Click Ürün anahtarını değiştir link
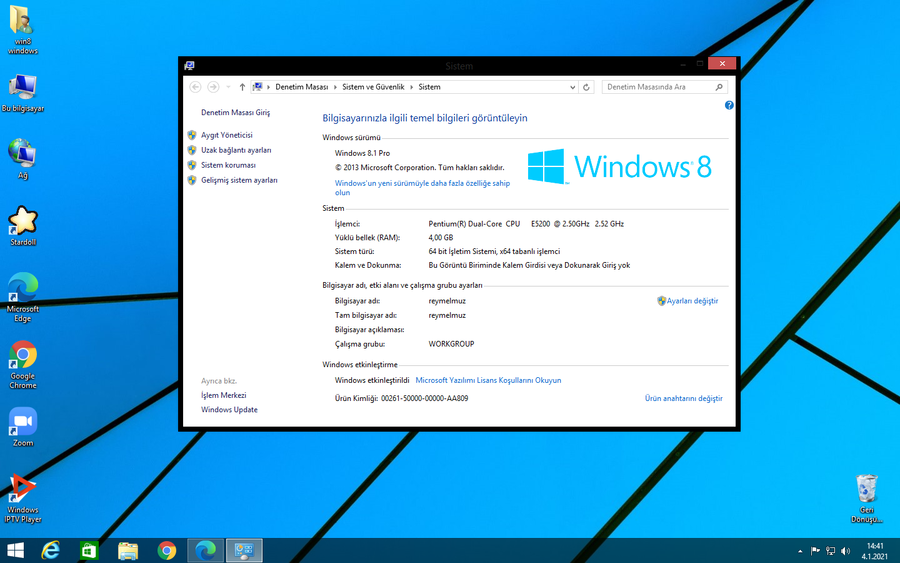The height and width of the screenshot is (563, 900). [x=684, y=398]
